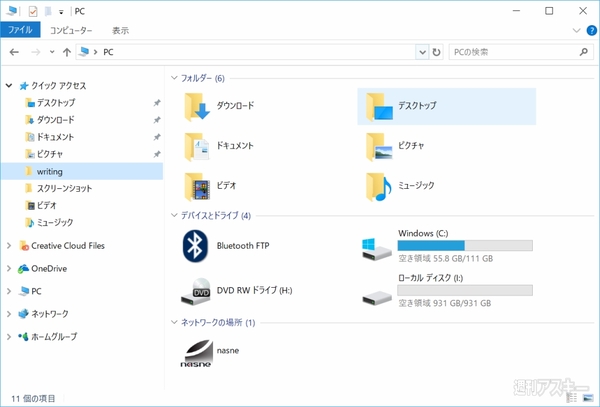Open the コンピューター ribbon tab
Image resolution: width=600 pixels, height=407 pixels.
[x=71, y=30]
